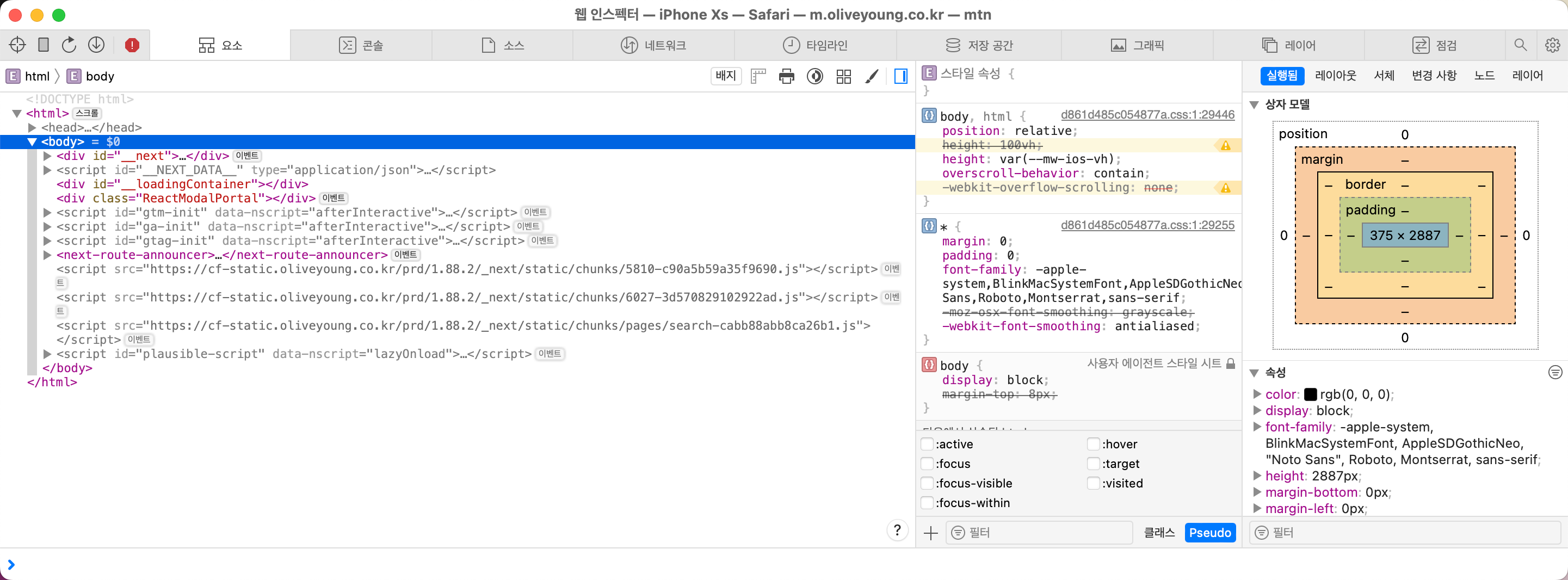Open the Web Inspector settings gear
The image size is (1568, 580).
(x=1552, y=45)
